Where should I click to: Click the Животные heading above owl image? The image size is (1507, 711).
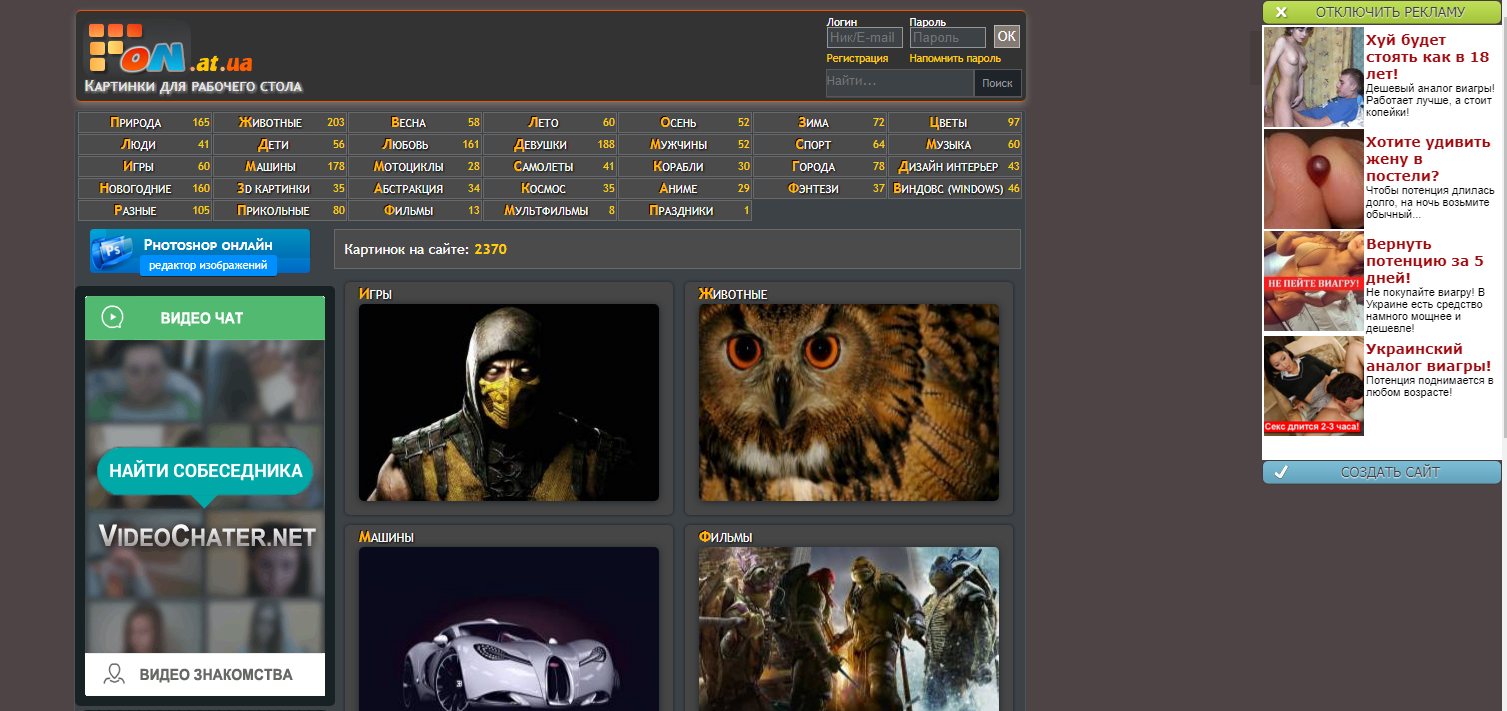(x=733, y=294)
